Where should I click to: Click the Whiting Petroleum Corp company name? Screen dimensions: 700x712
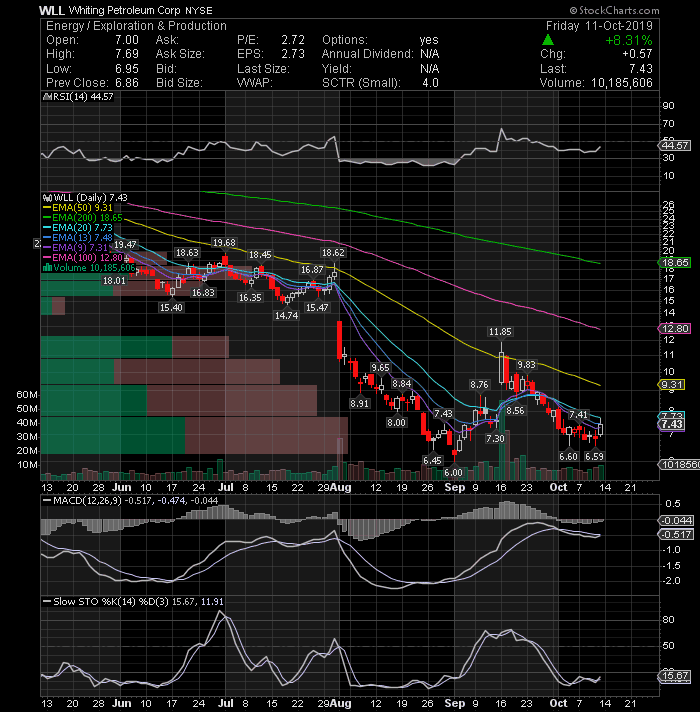click(x=125, y=10)
